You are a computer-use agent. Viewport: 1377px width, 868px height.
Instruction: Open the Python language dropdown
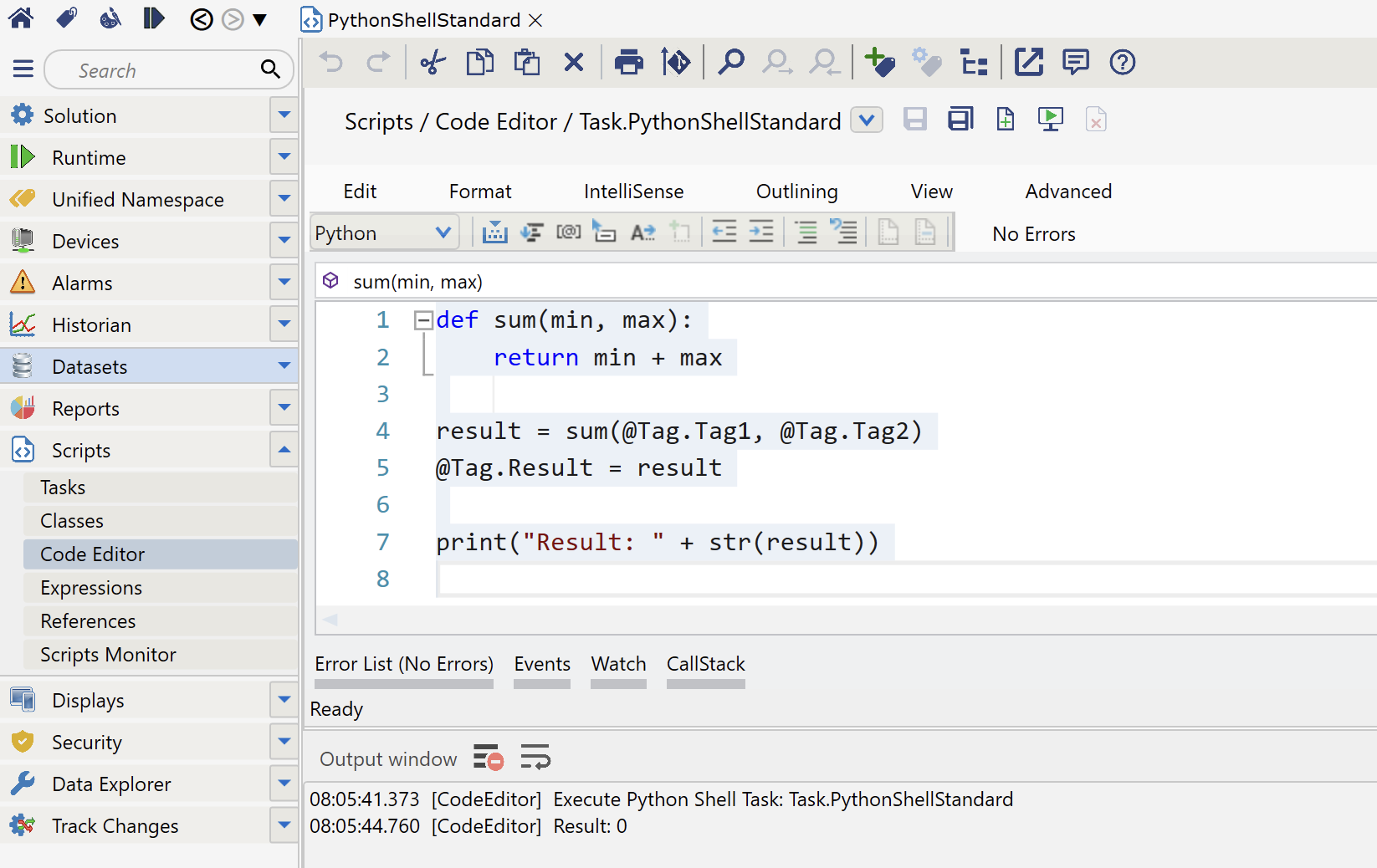384,233
